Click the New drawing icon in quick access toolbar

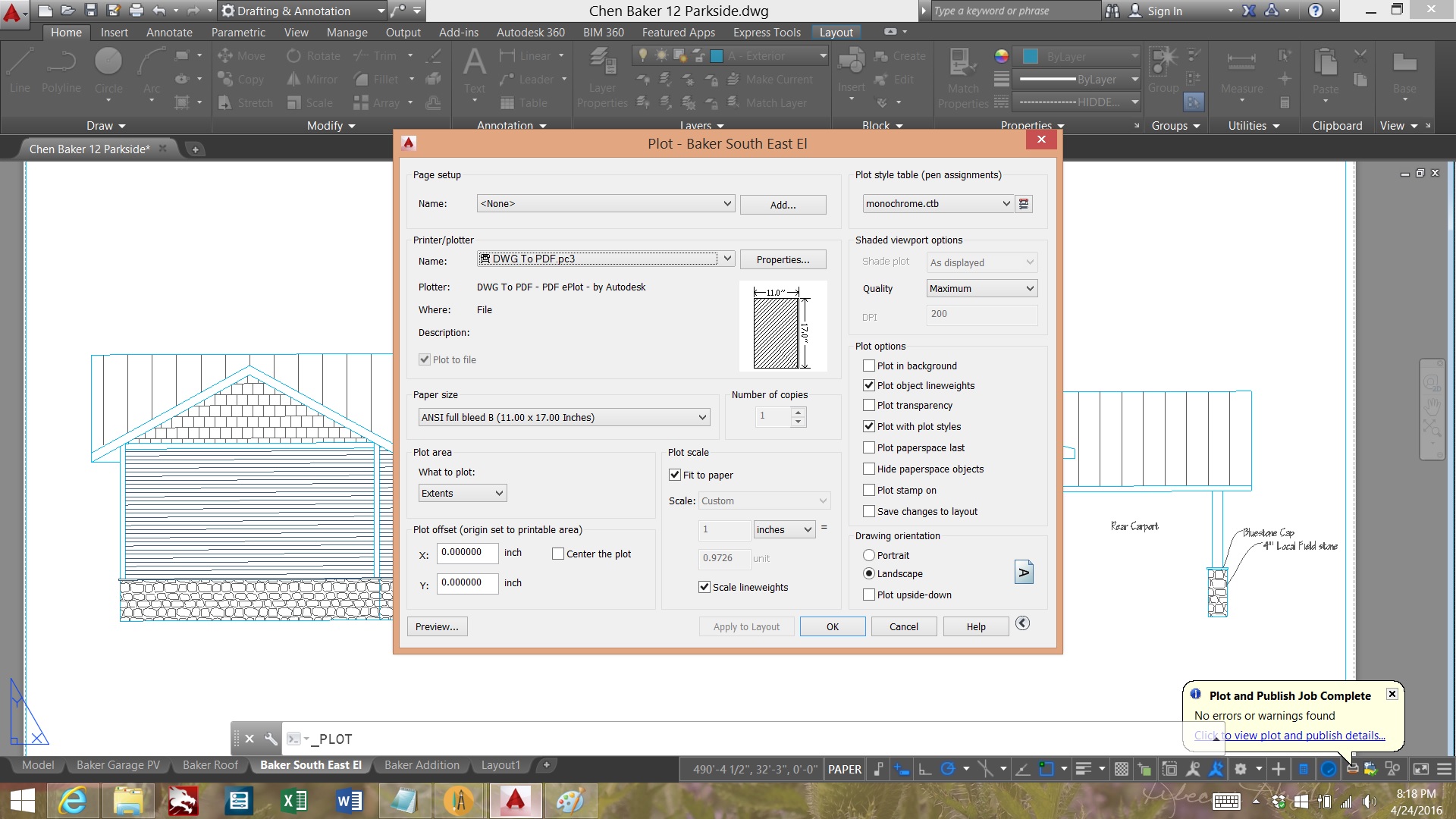[x=45, y=11]
